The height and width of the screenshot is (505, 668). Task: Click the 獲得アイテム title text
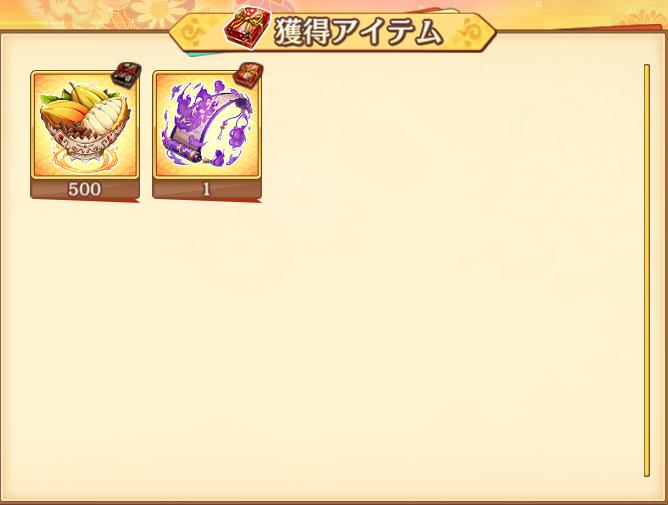(x=359, y=32)
